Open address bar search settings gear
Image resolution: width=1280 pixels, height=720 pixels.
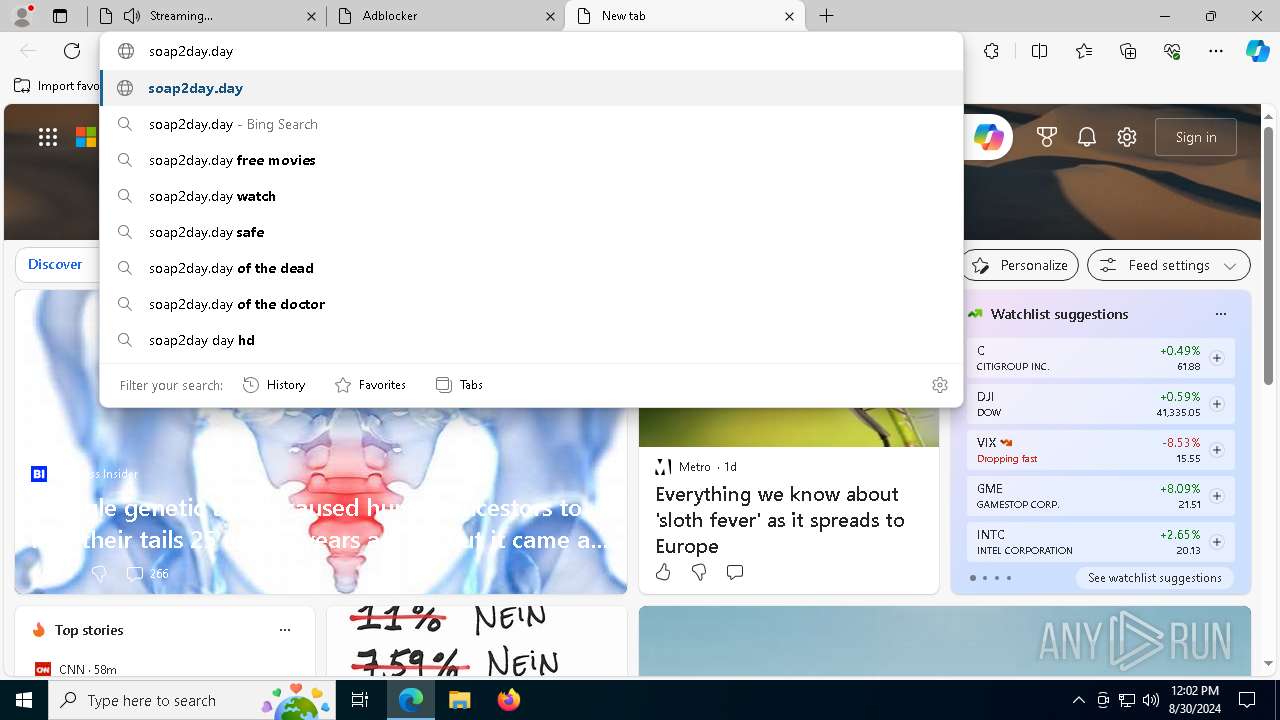pyautogui.click(x=939, y=385)
